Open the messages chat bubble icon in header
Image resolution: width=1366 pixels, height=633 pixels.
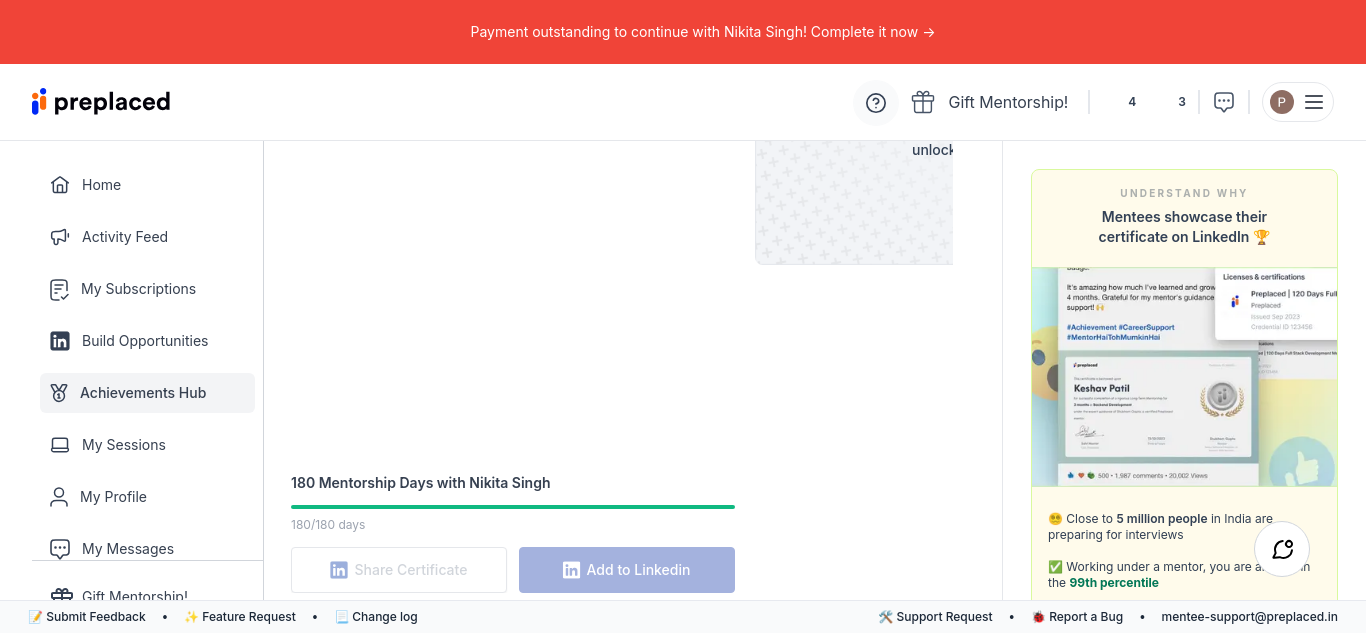click(1224, 102)
